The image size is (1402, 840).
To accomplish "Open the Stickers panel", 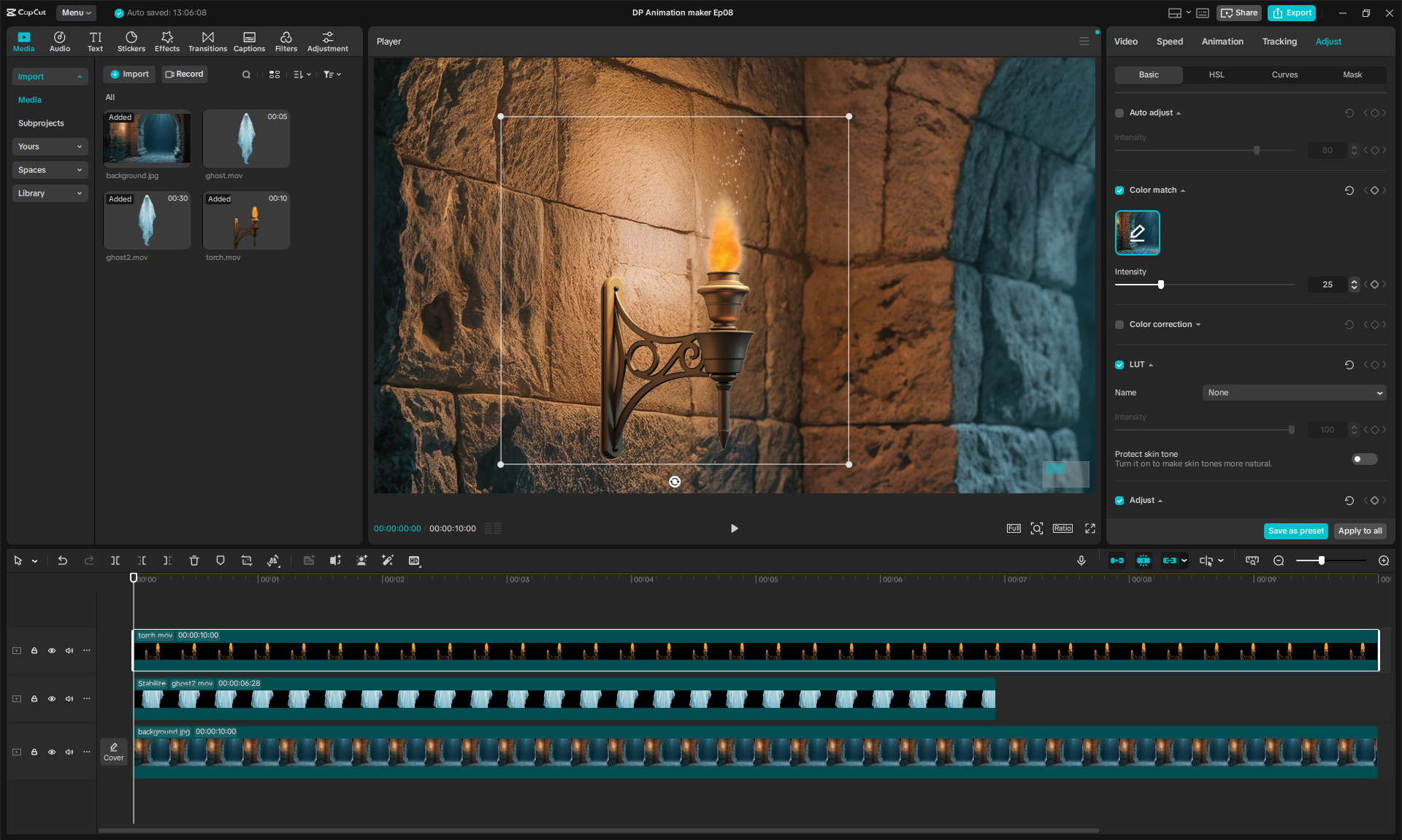I will [x=131, y=42].
